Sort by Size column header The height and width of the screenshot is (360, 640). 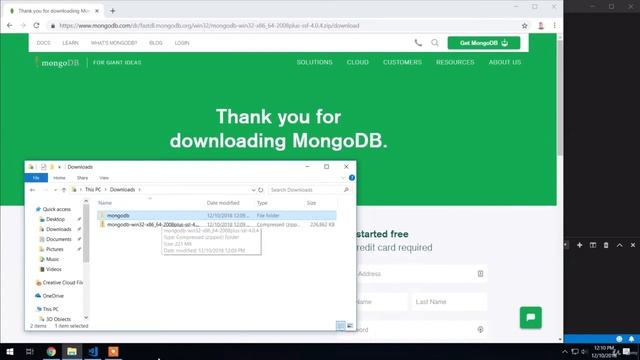click(311, 203)
